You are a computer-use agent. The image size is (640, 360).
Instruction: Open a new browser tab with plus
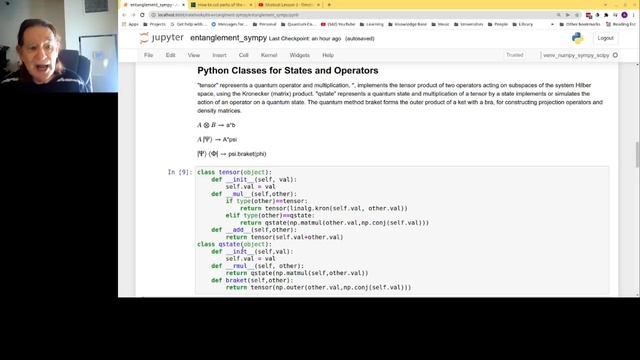pyautogui.click(x=329, y=4)
